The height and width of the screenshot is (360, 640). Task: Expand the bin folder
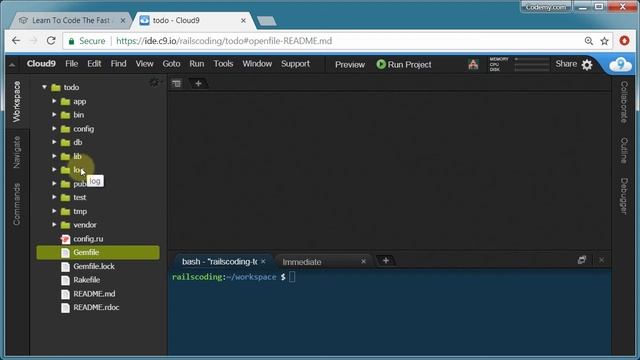54,115
